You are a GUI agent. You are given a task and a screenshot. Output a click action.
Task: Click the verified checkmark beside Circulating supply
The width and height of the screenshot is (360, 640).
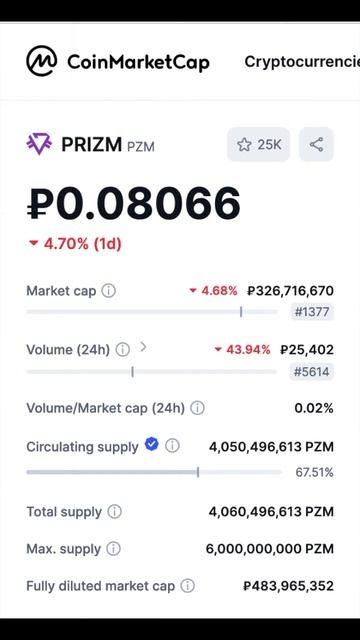pyautogui.click(x=151, y=444)
